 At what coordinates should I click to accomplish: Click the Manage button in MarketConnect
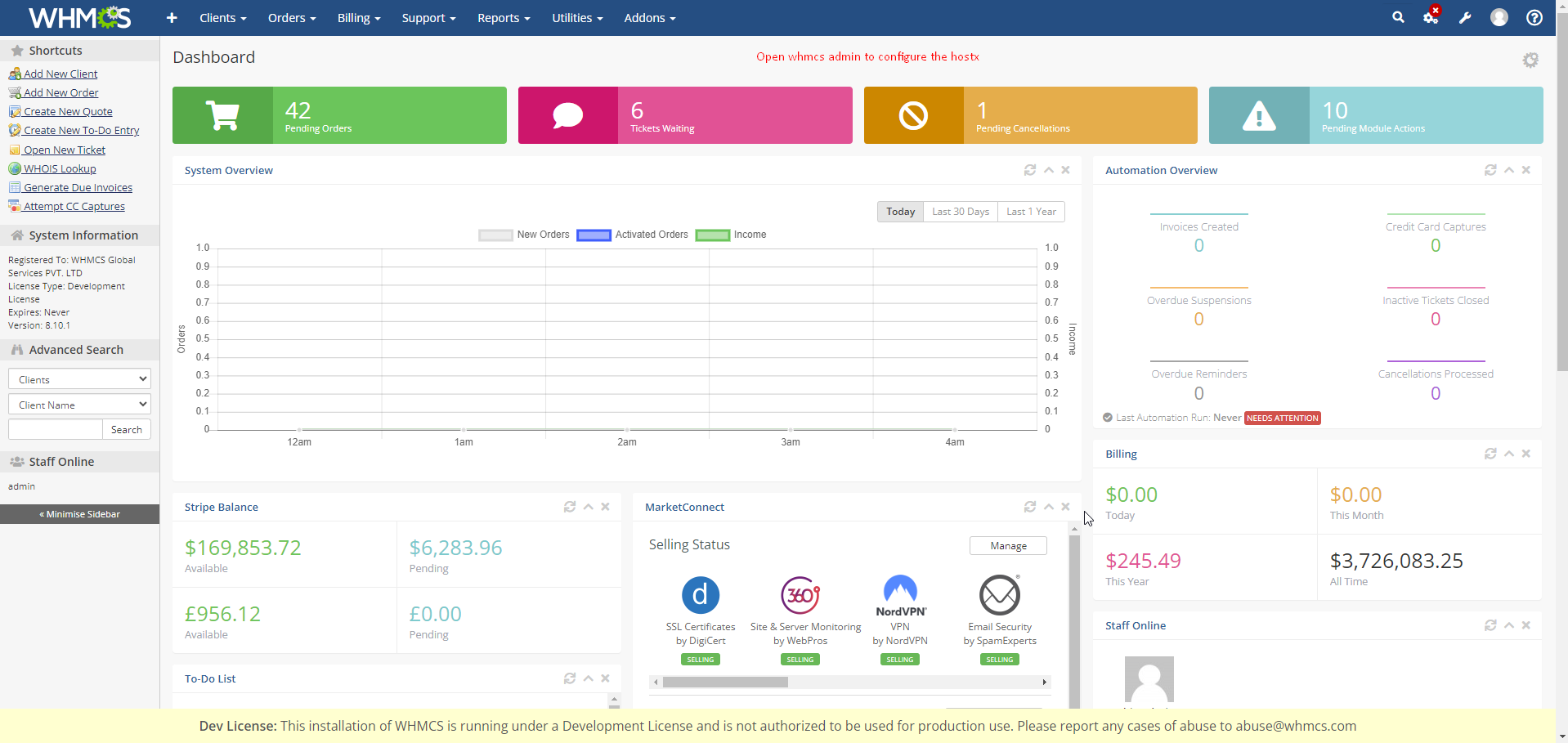(1008, 546)
